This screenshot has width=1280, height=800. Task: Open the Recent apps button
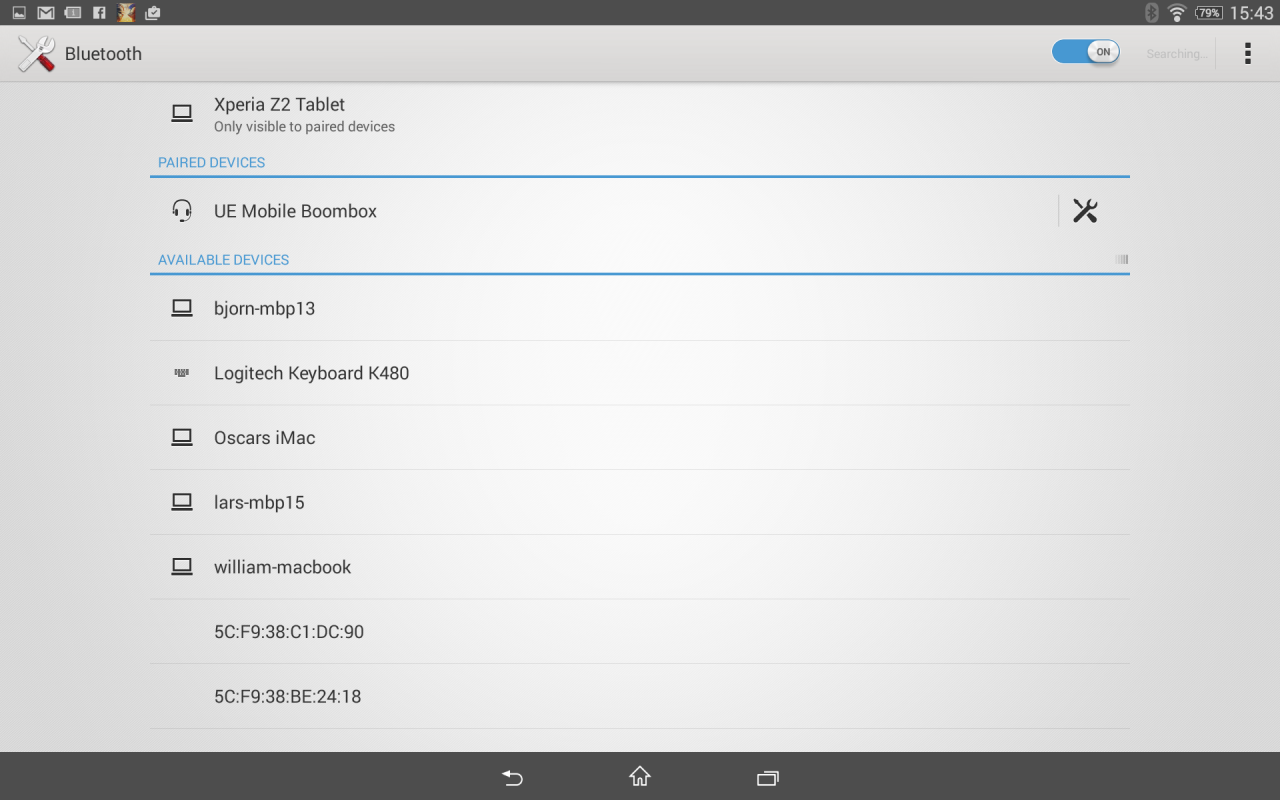tap(768, 777)
